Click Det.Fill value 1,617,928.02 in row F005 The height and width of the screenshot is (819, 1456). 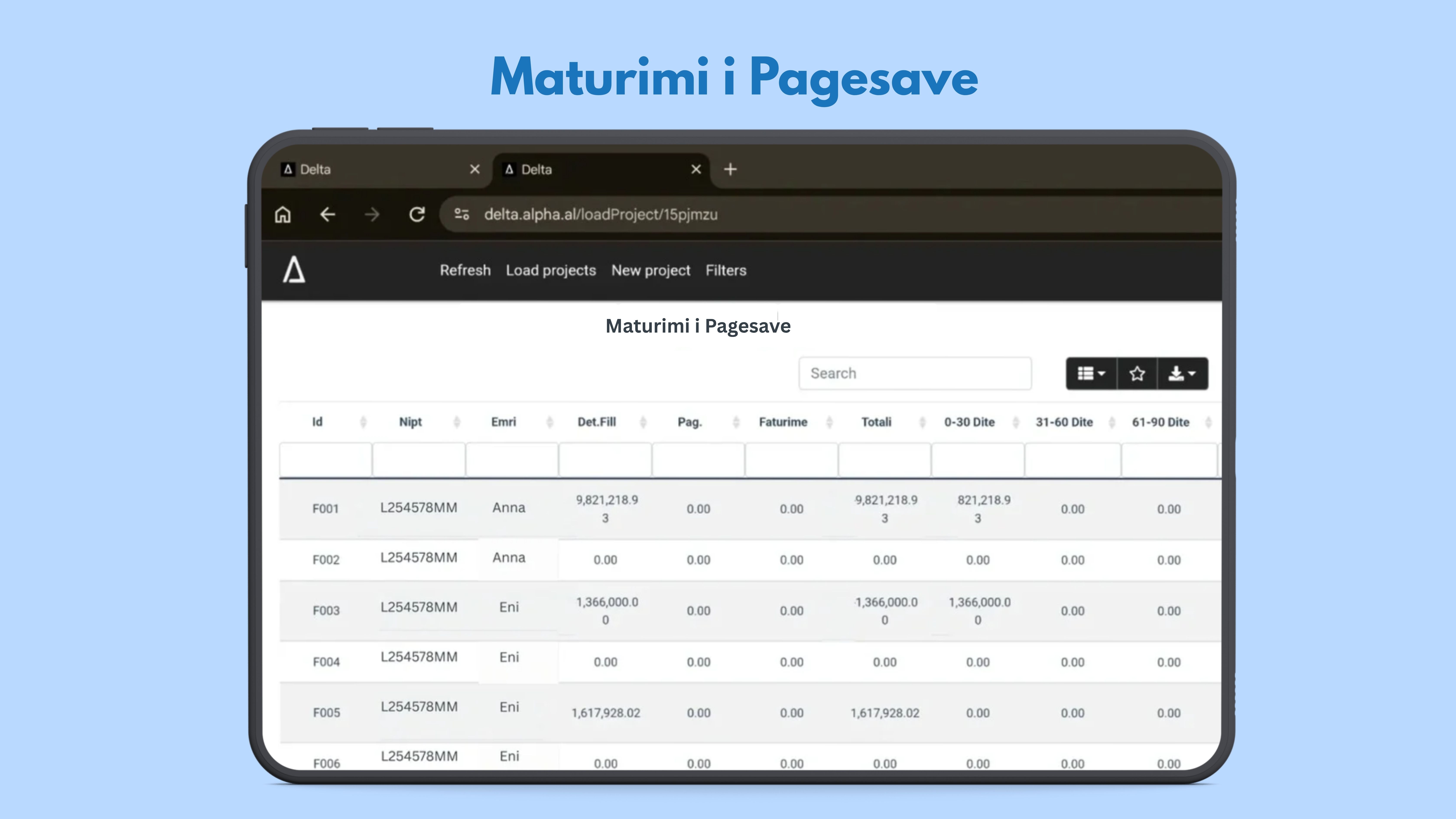click(x=606, y=713)
